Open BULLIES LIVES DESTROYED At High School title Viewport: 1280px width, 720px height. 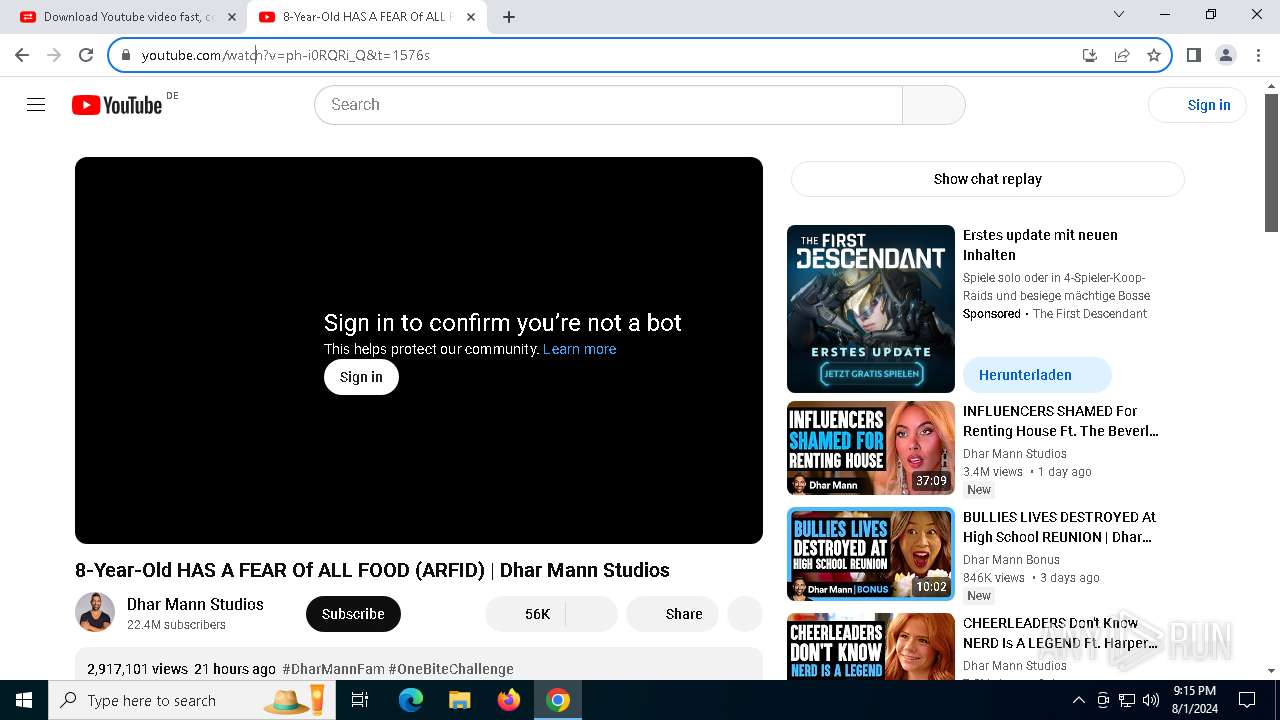pos(1059,527)
